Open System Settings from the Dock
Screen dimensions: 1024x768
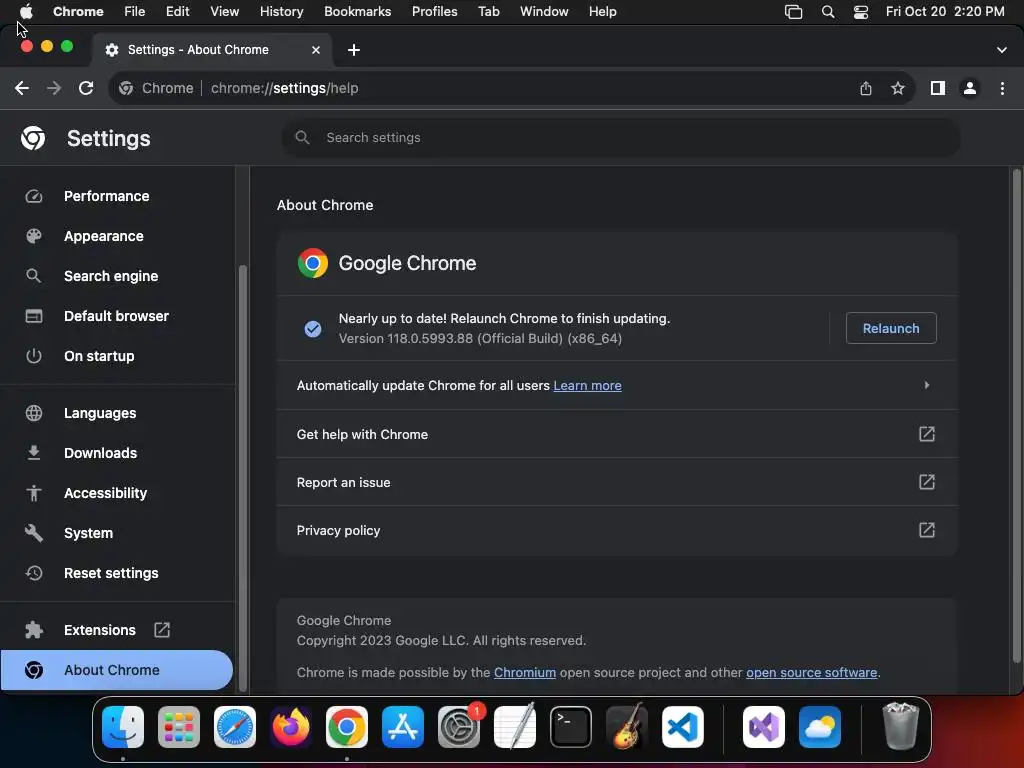(x=458, y=726)
